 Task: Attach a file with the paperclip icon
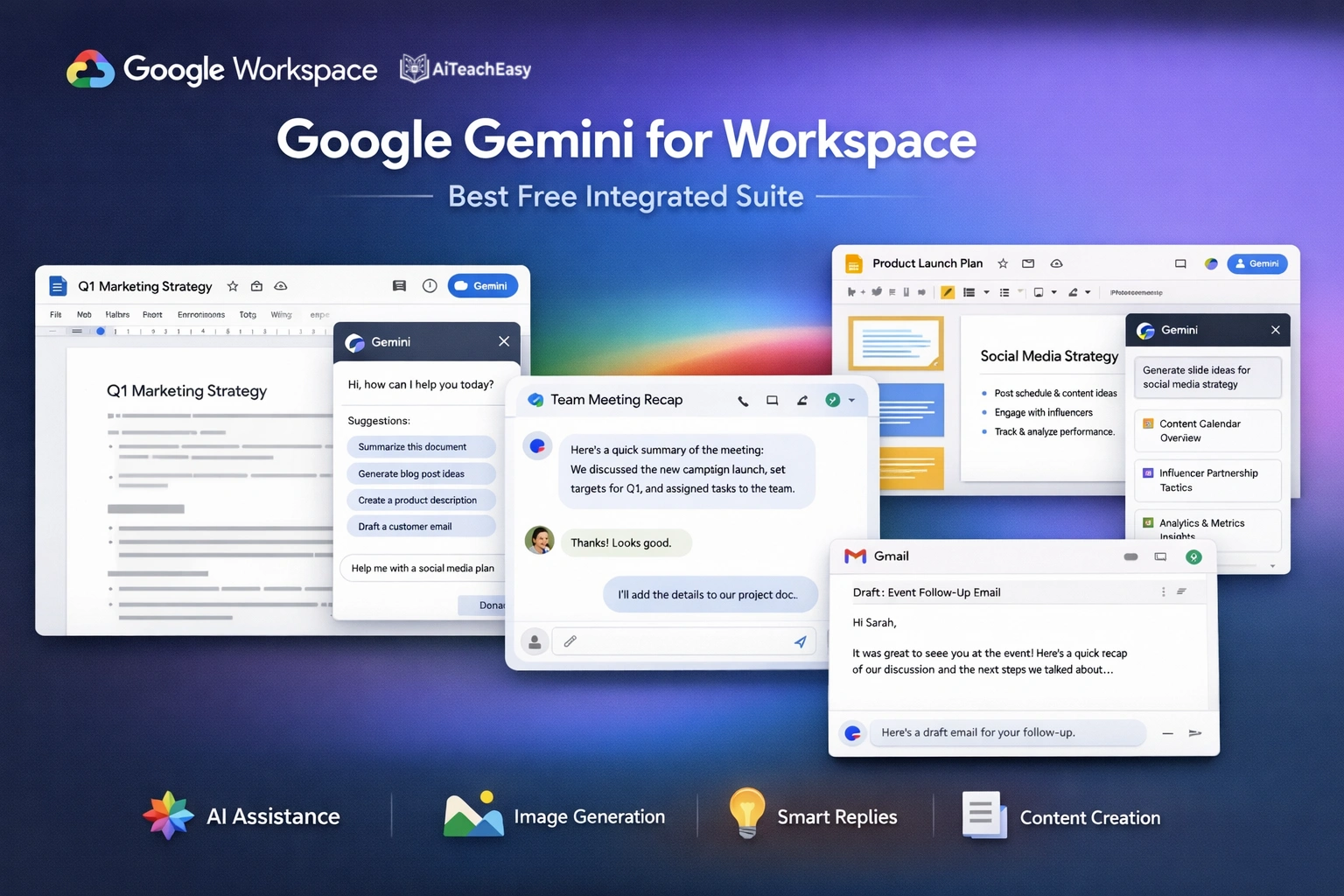[570, 641]
